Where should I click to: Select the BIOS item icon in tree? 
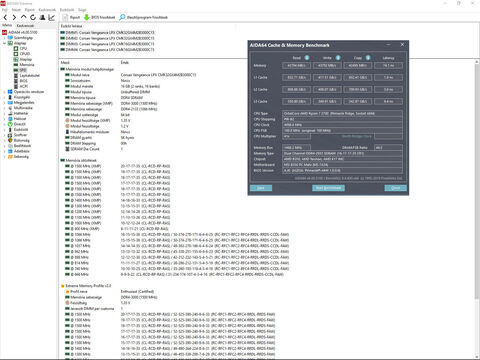[16, 81]
